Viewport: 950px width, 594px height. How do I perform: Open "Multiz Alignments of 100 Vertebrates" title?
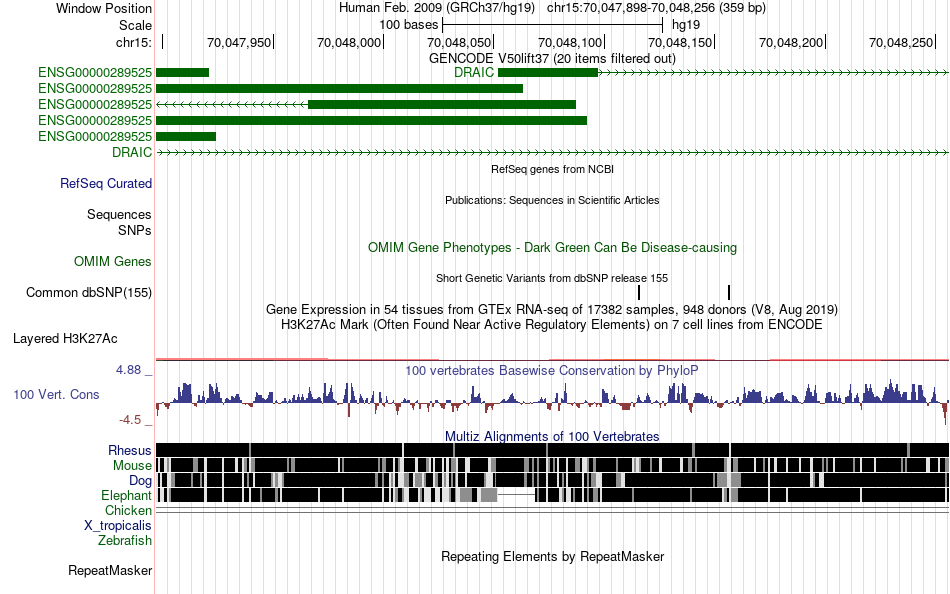tap(552, 436)
